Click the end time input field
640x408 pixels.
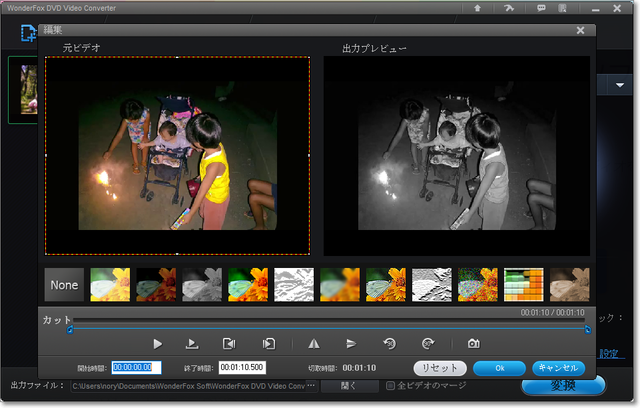[x=243, y=368]
